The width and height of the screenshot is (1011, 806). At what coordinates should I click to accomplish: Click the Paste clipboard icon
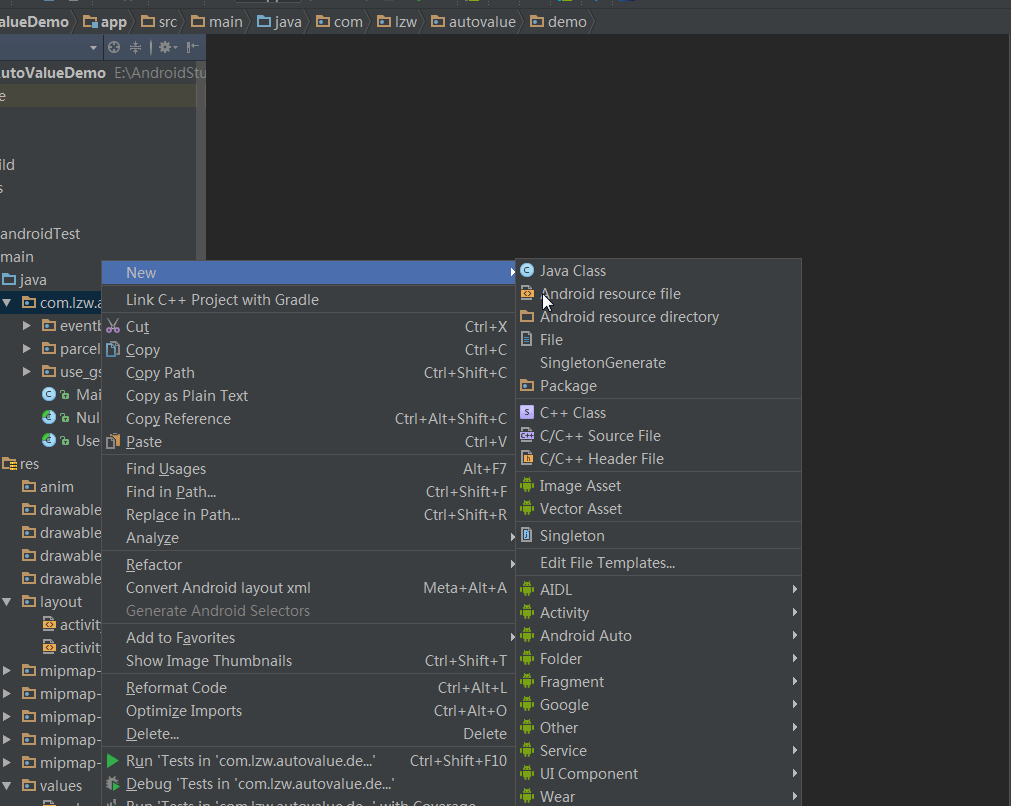click(x=113, y=441)
